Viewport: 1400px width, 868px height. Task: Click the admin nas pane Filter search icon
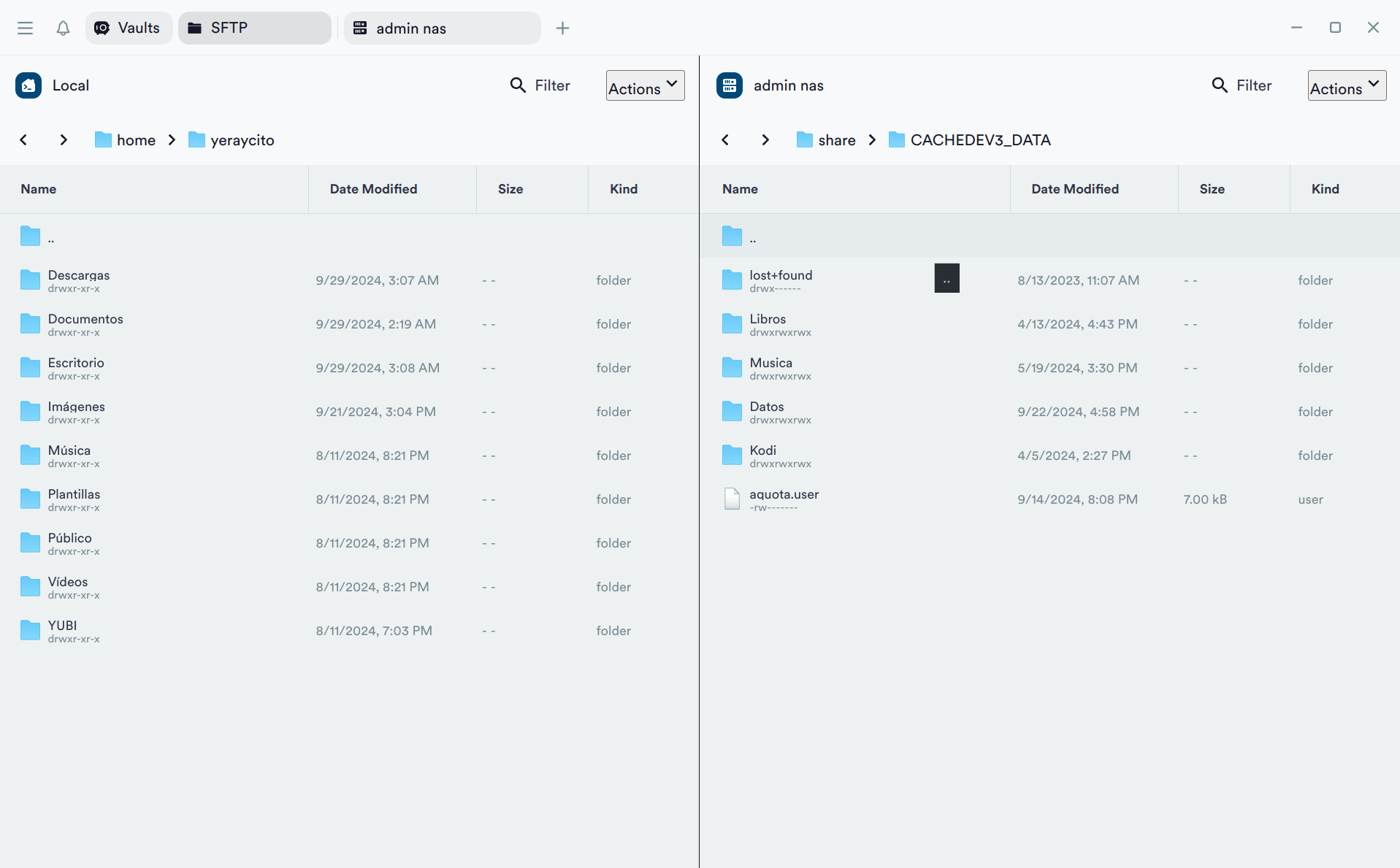[1219, 85]
